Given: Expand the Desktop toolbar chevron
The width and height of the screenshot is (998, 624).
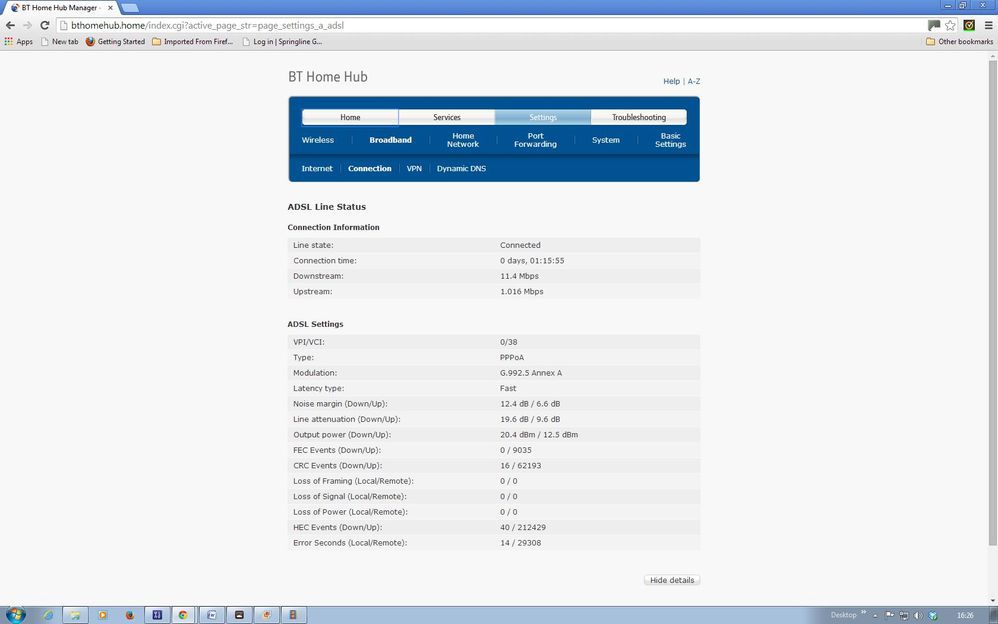Looking at the screenshot, I should click(x=864, y=613).
